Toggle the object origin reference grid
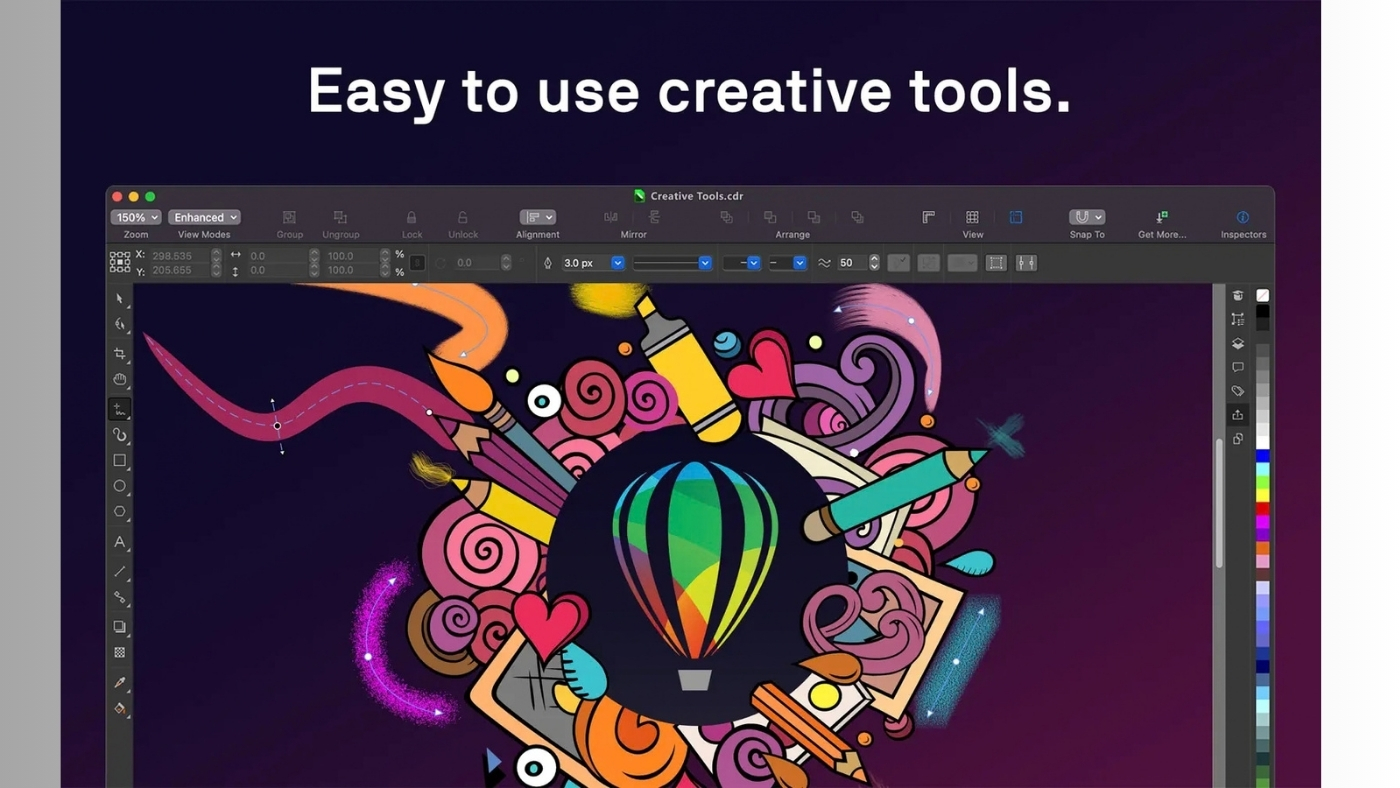The image size is (1400, 788). 120,262
